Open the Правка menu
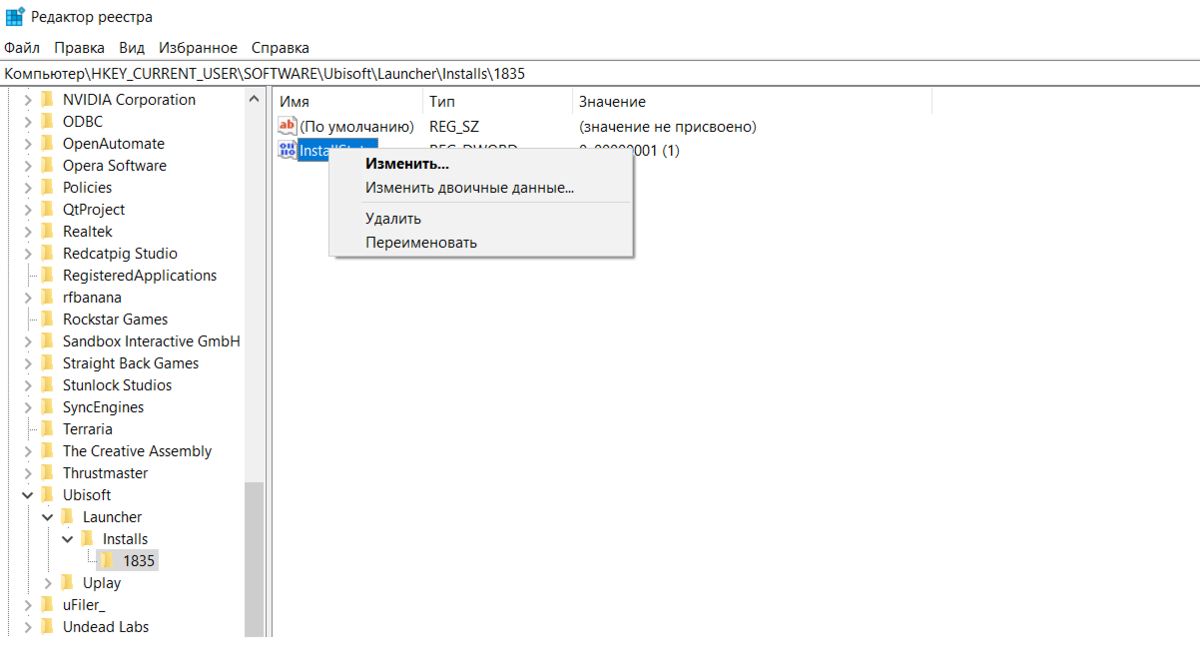Screen dimensions: 1200x659 [x=79, y=47]
